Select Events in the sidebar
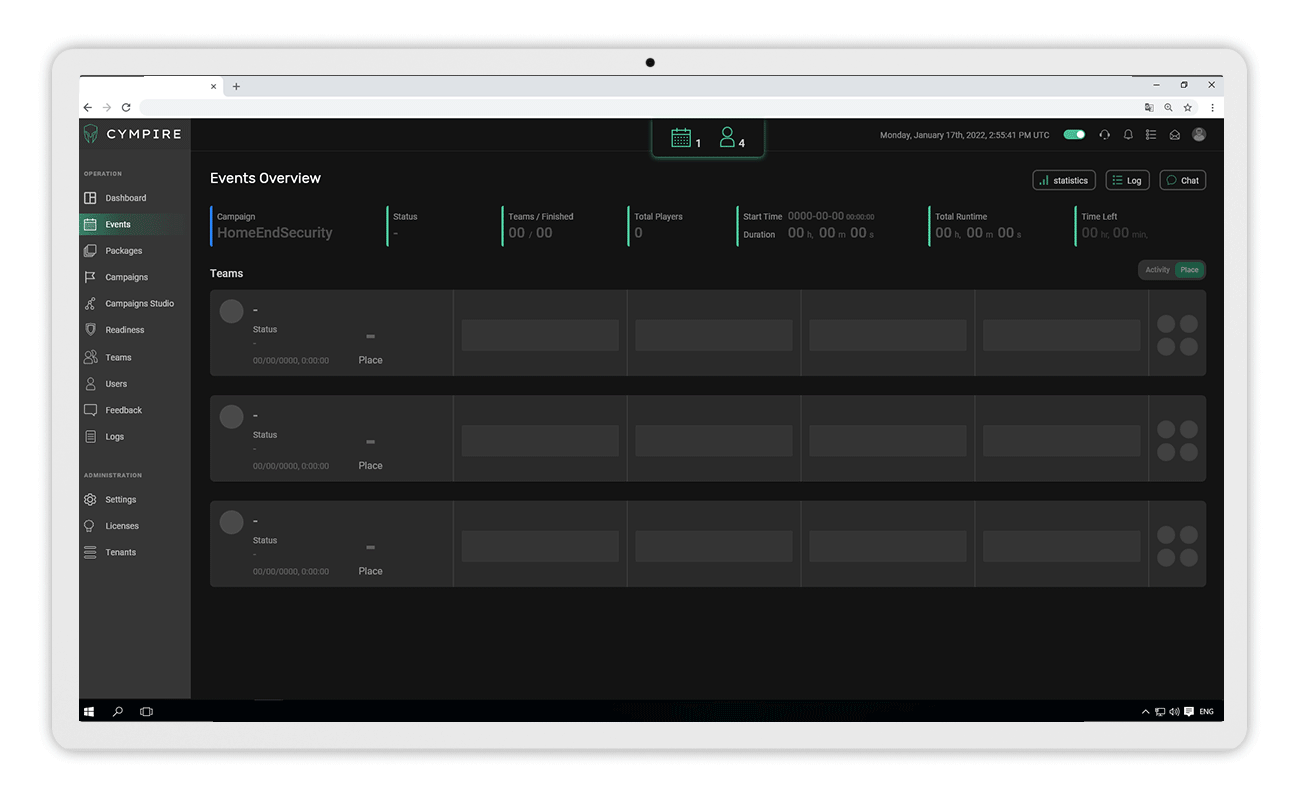1300x800 pixels. (118, 224)
